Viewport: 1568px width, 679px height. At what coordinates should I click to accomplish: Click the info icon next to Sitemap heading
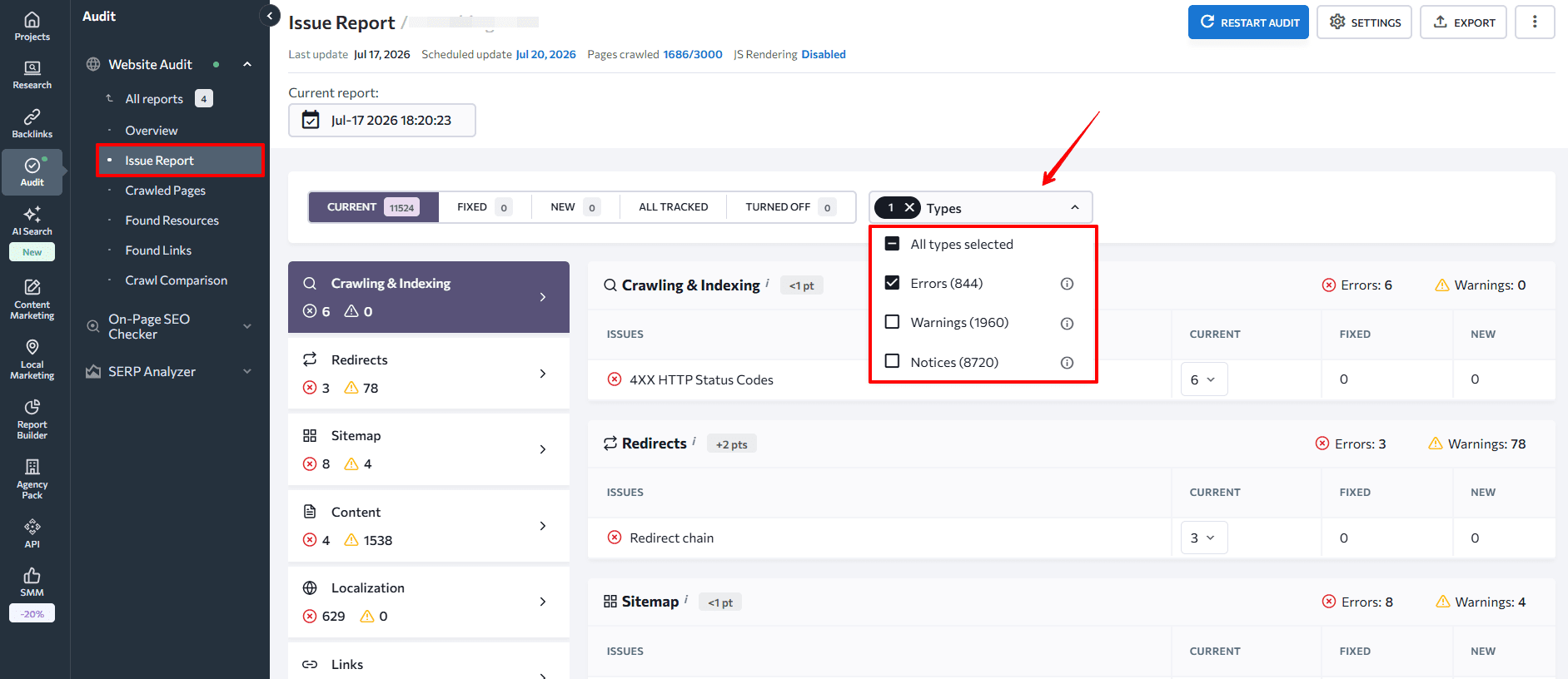tap(686, 599)
